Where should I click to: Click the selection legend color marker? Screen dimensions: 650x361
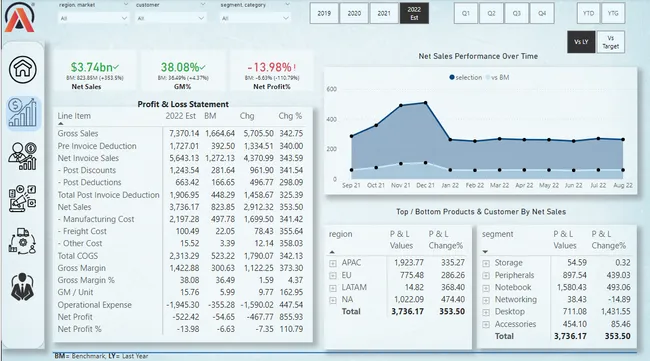pos(452,78)
